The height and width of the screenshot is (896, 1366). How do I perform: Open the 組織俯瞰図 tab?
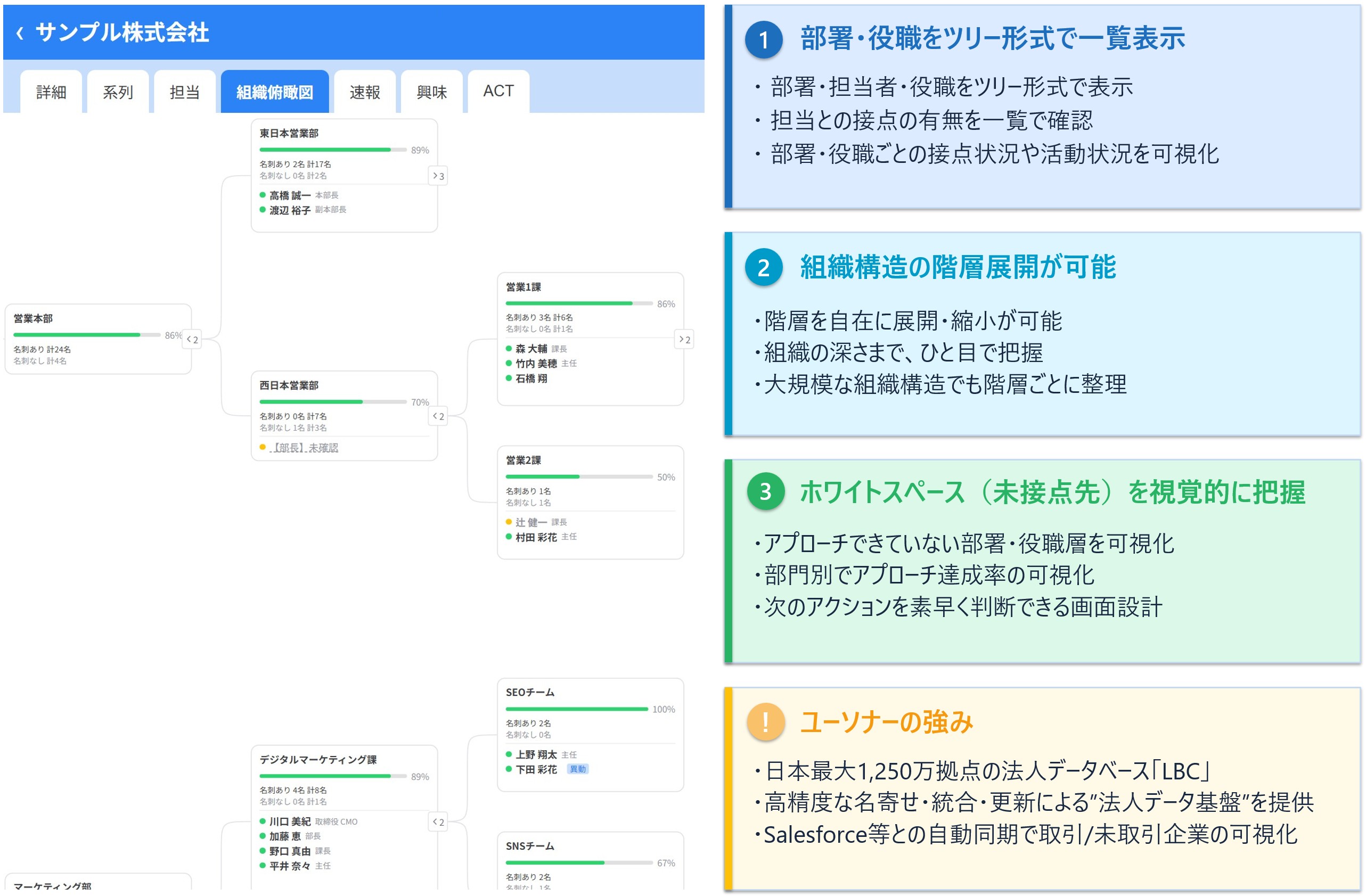(274, 92)
